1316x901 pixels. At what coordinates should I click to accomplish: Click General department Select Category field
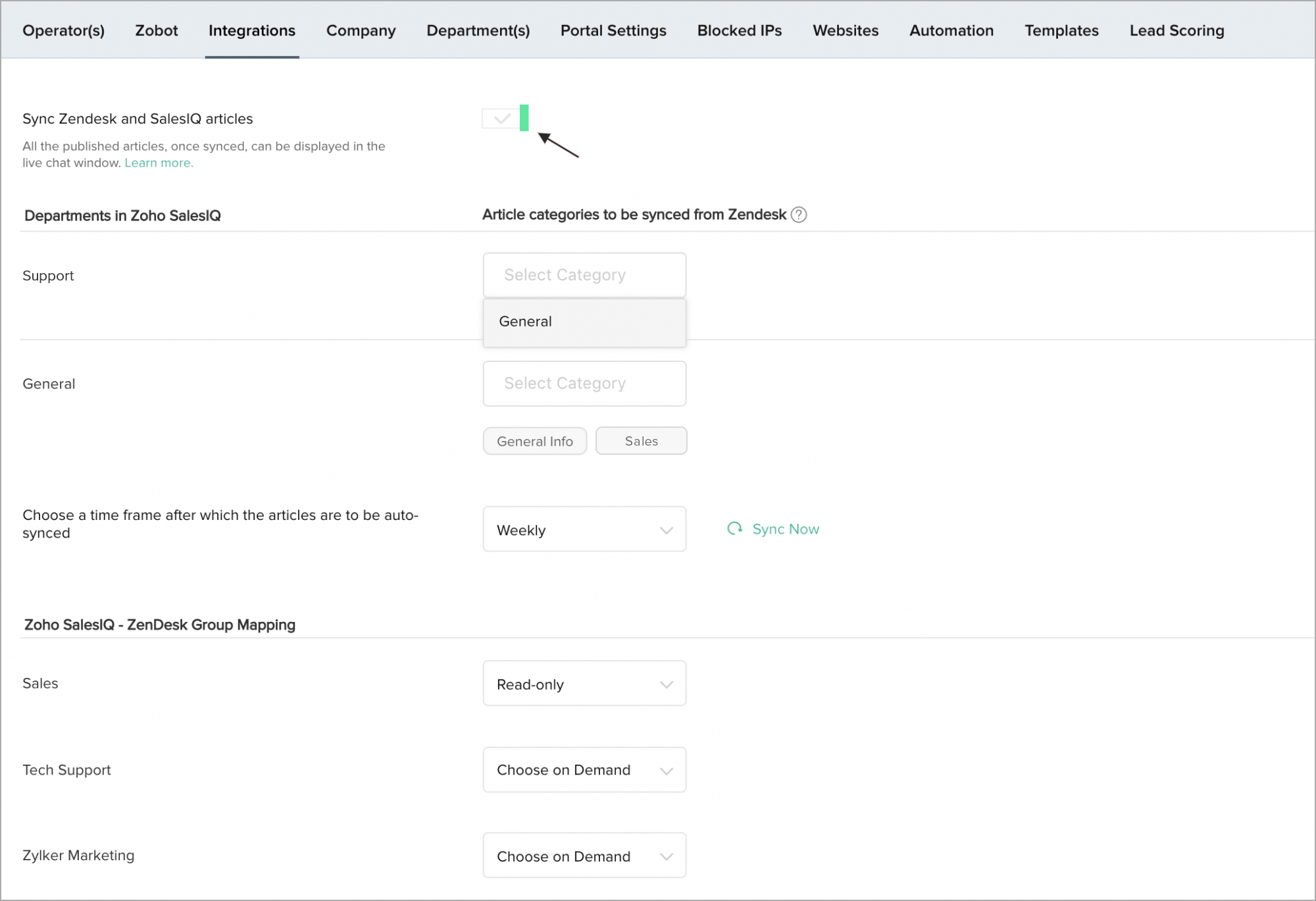pyautogui.click(x=584, y=384)
